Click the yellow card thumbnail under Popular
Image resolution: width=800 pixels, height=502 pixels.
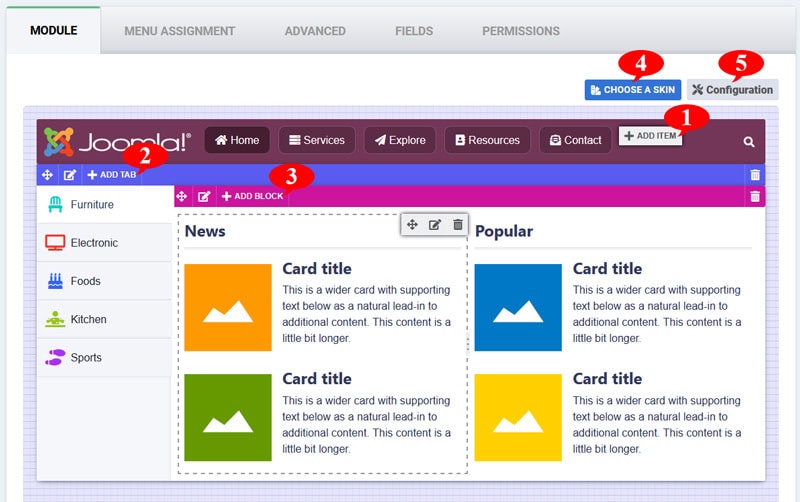coord(518,417)
